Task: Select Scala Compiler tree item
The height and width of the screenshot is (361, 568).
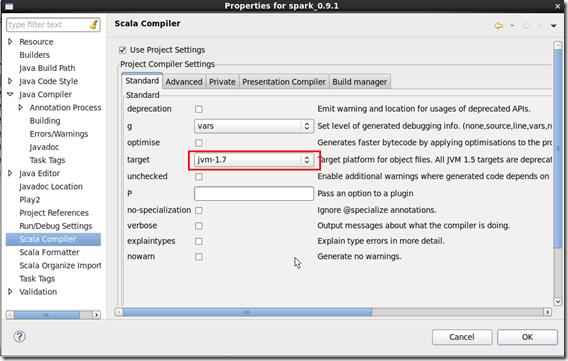Action: 53,239
